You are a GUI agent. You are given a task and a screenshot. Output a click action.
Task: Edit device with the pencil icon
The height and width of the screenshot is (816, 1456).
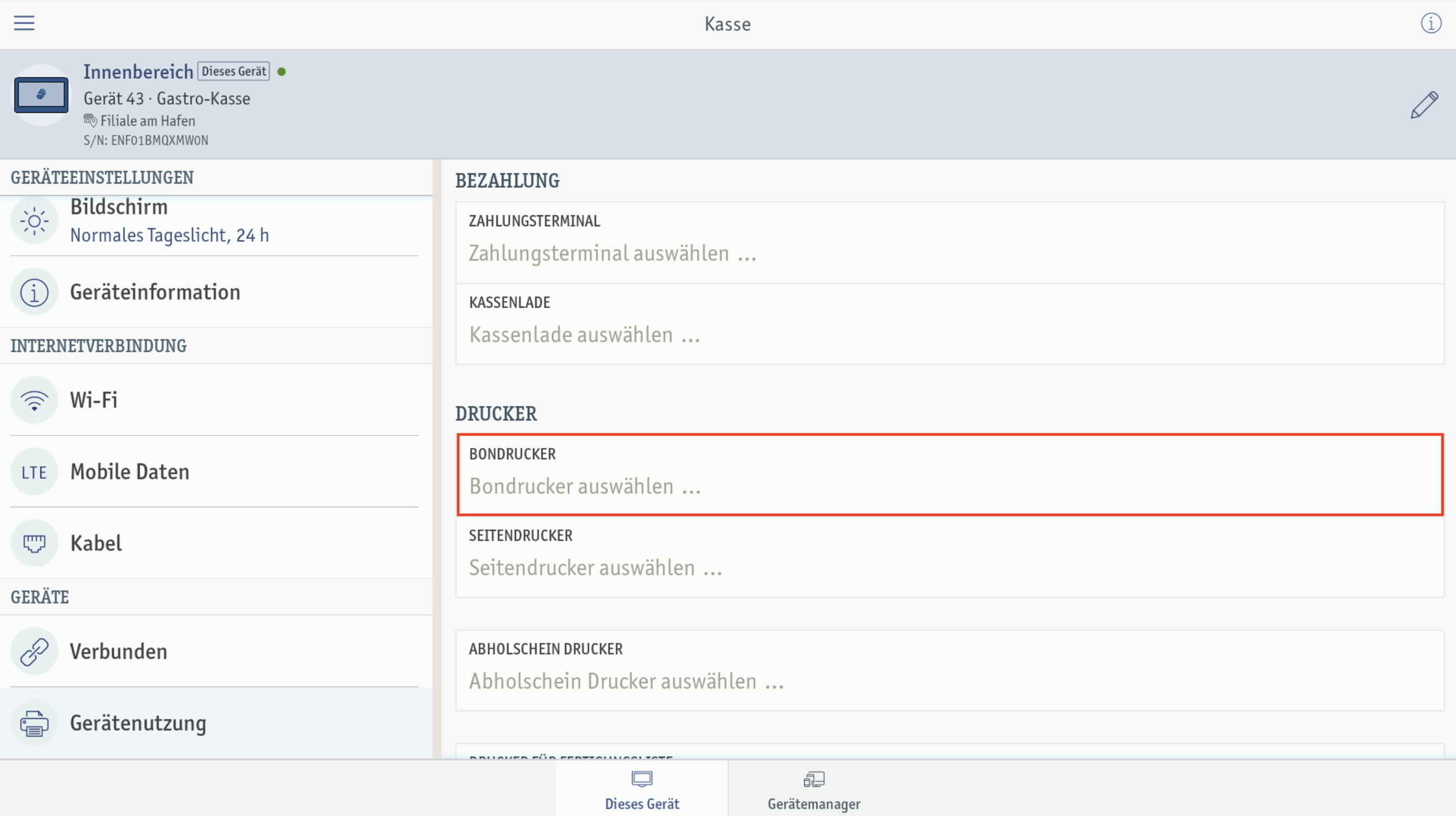pyautogui.click(x=1424, y=105)
